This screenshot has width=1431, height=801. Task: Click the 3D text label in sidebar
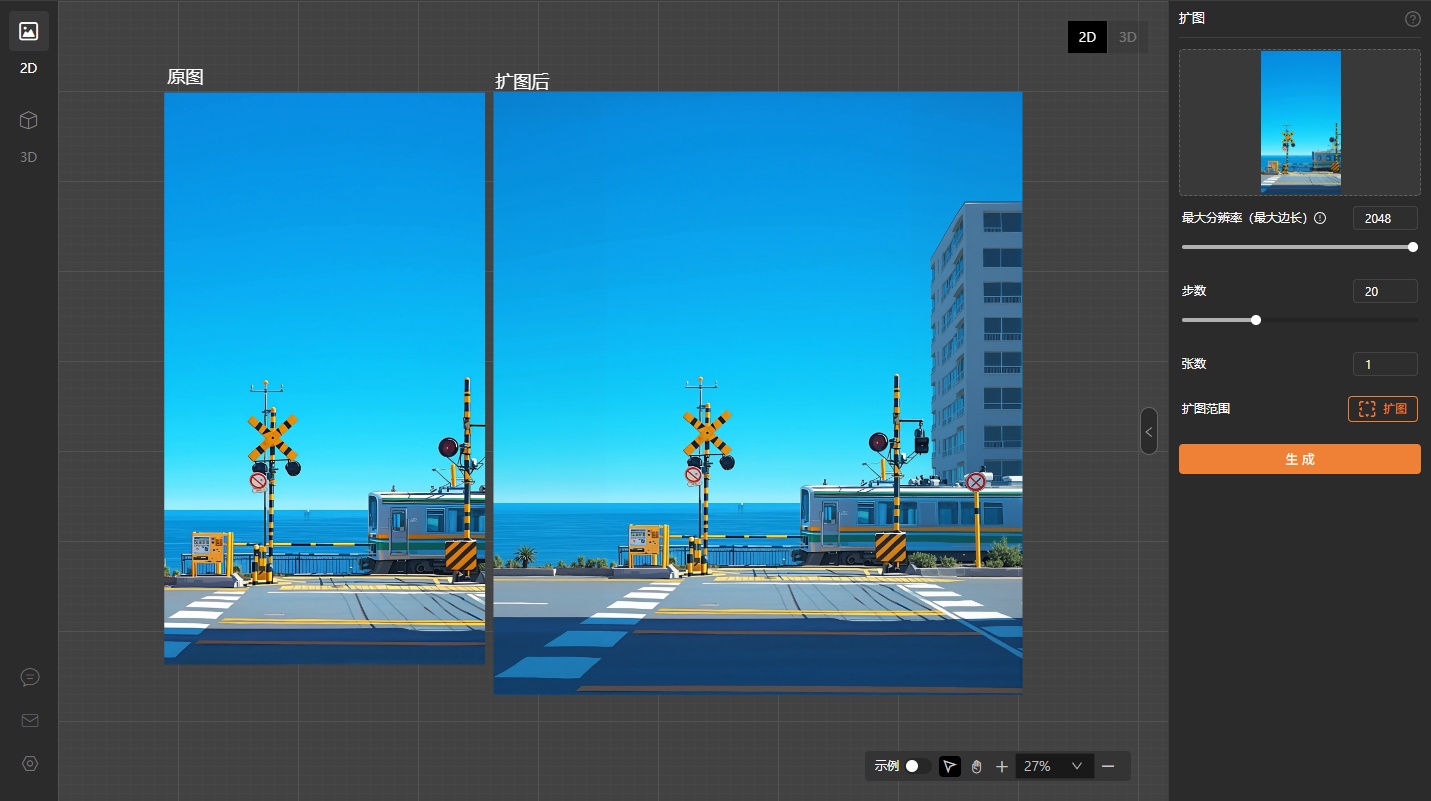29,157
